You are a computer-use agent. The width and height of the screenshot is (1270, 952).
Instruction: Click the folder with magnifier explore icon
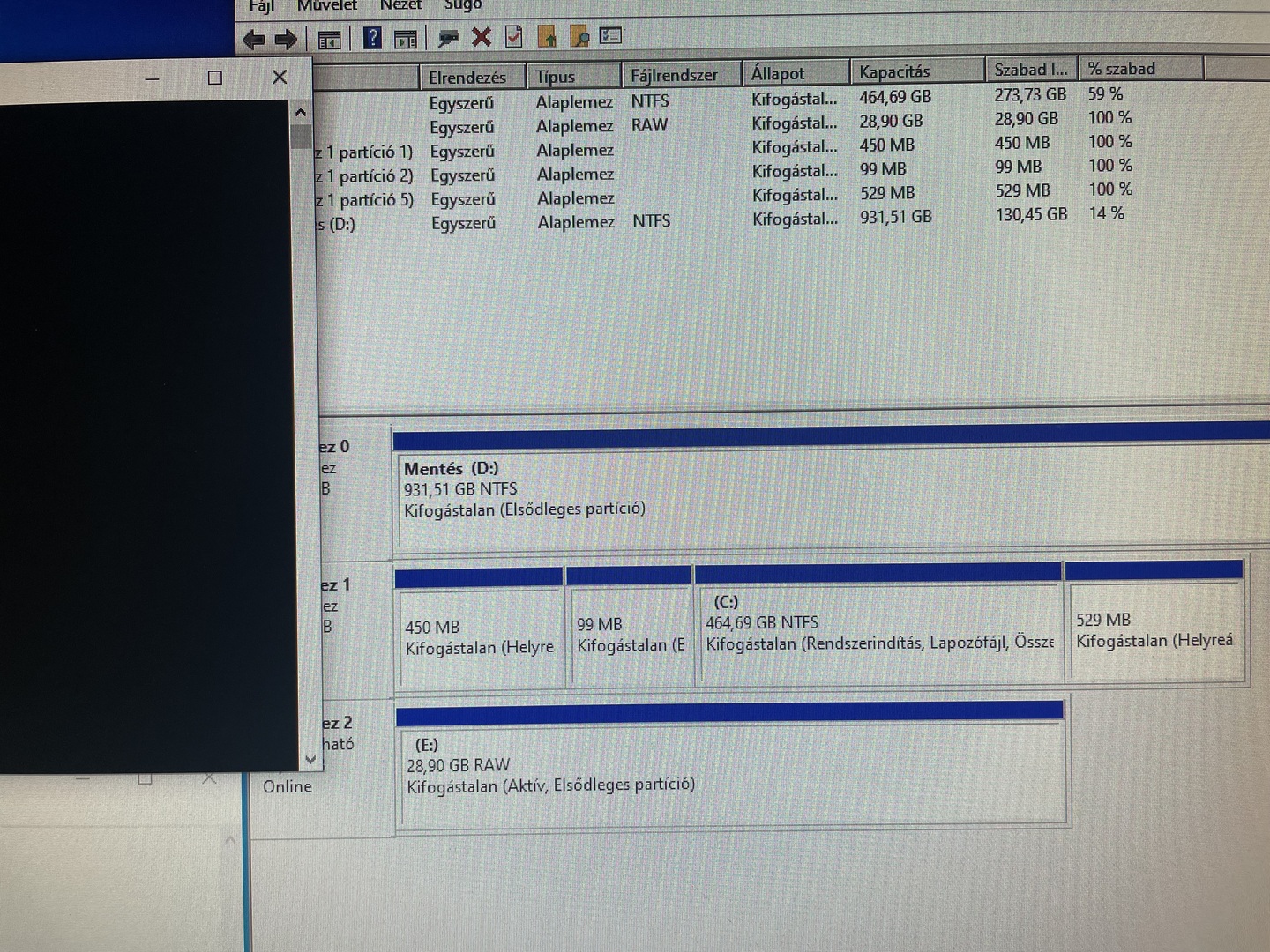(x=579, y=36)
